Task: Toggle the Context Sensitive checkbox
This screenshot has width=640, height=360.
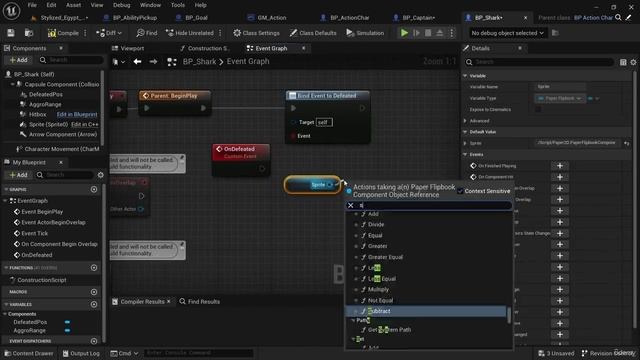Action: pyautogui.click(x=460, y=191)
